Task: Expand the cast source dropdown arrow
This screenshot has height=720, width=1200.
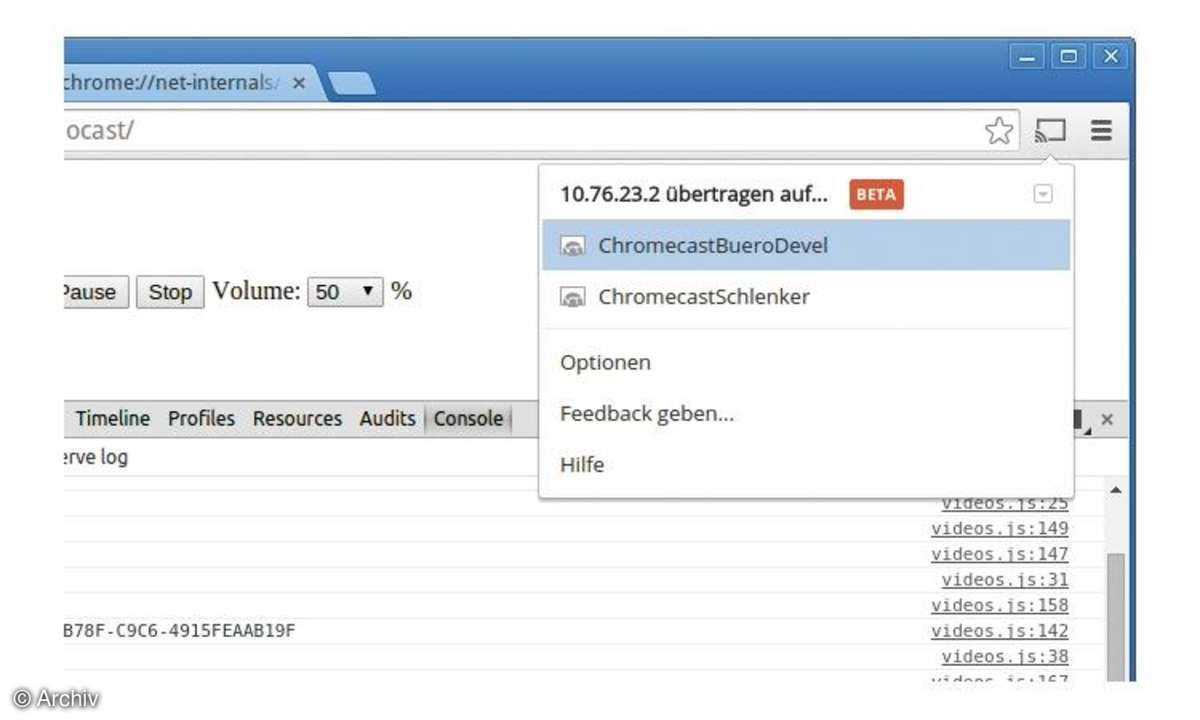Action: (1043, 194)
